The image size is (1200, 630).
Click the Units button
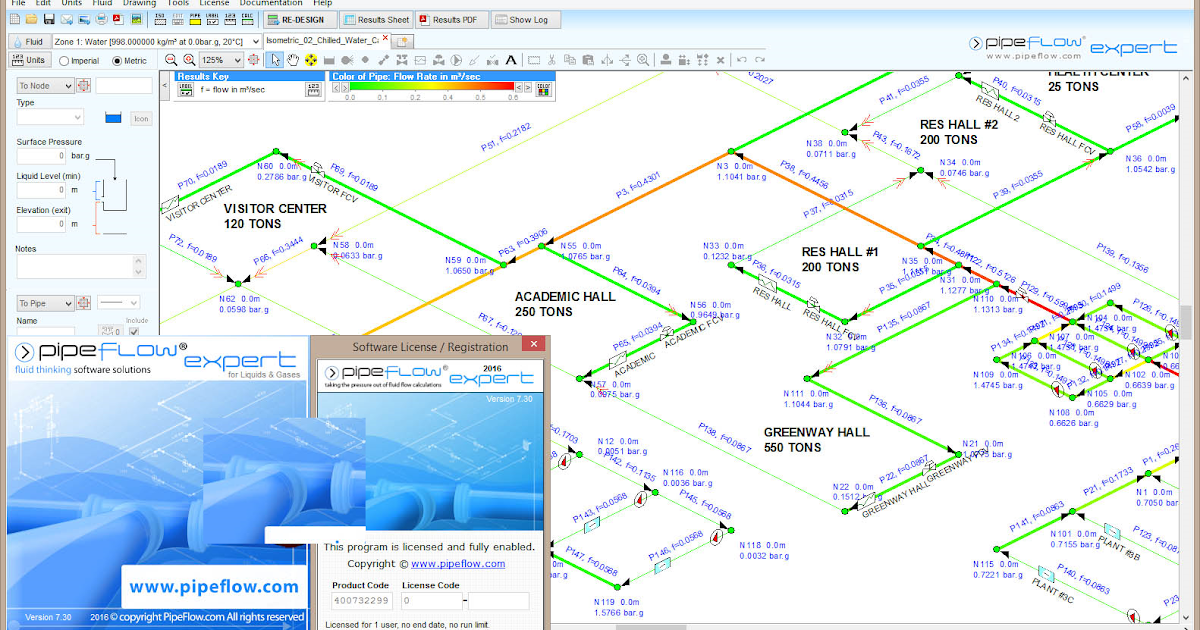29,60
